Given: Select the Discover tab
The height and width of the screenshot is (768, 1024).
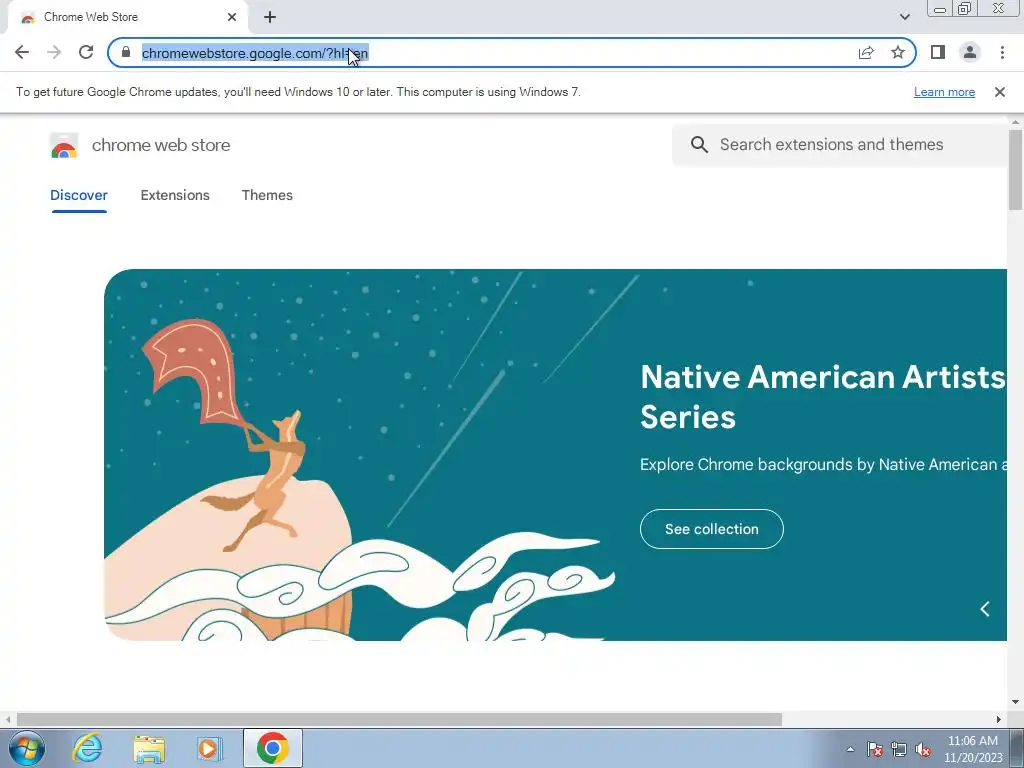Looking at the screenshot, I should tap(78, 195).
